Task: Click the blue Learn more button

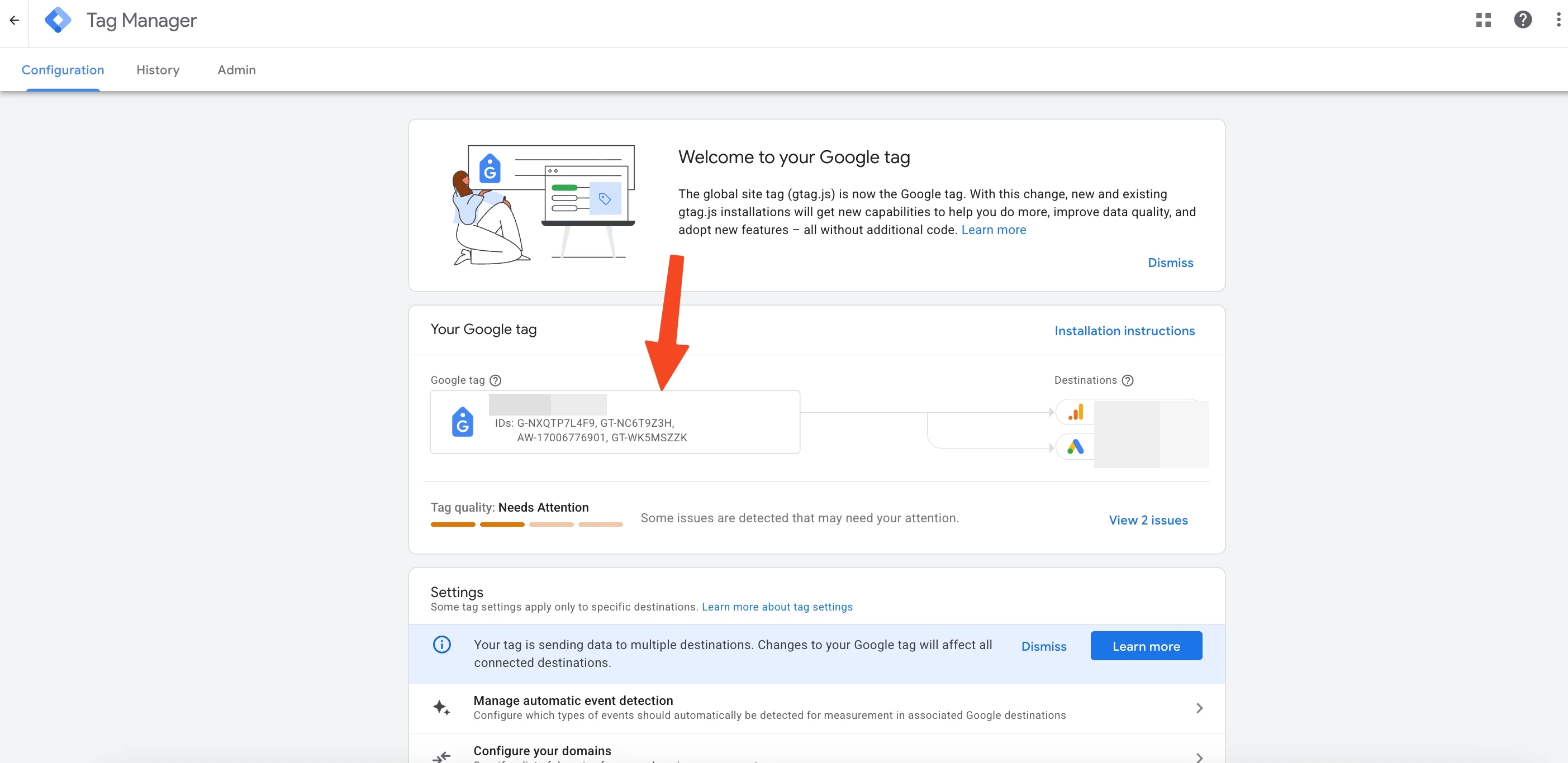Action: tap(1146, 646)
